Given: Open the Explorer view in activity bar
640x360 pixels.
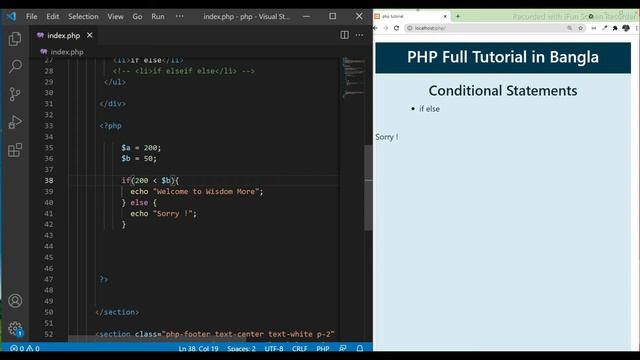Looking at the screenshot, I should click(x=15, y=39).
